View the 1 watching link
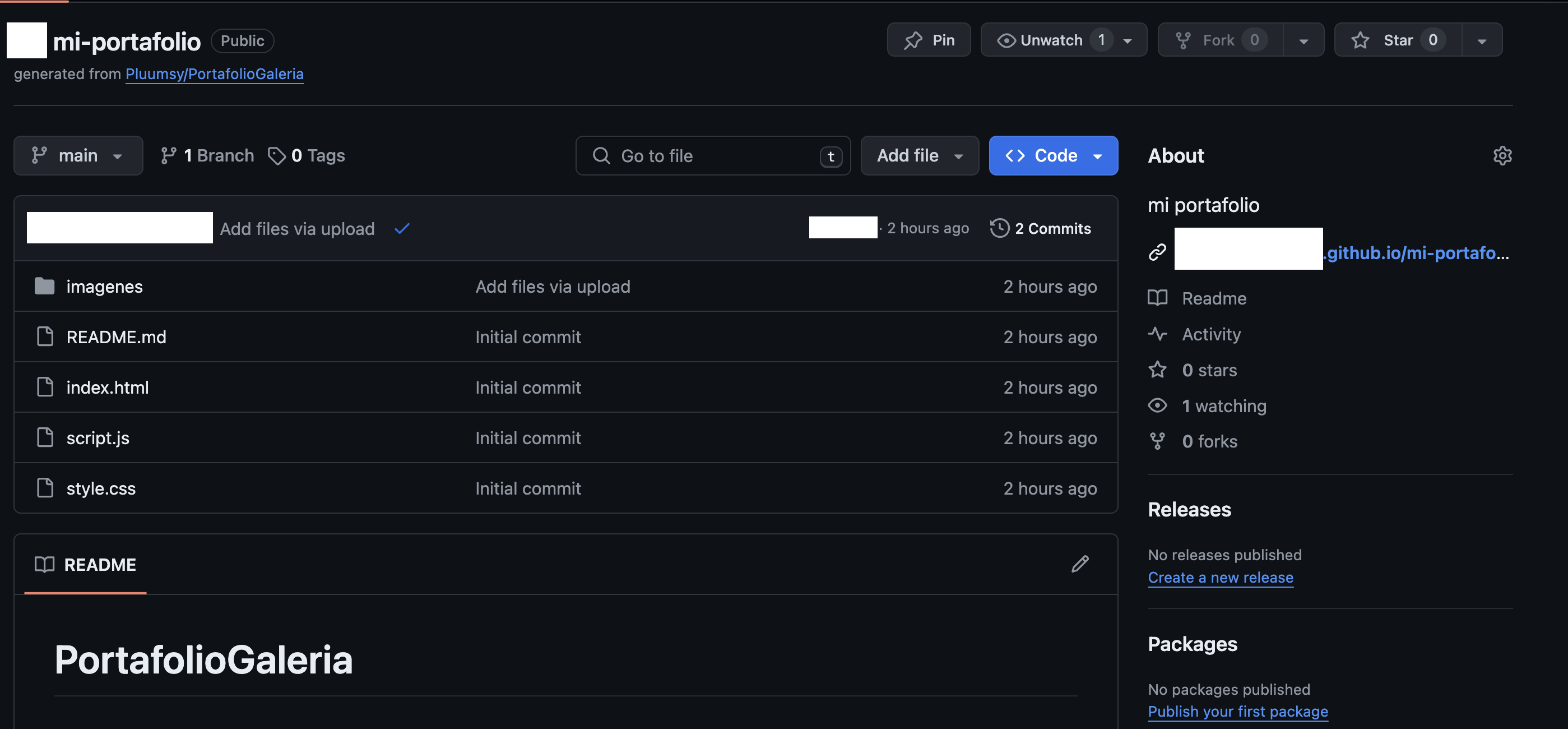Screen dimensions: 1568x729 click(x=1224, y=405)
